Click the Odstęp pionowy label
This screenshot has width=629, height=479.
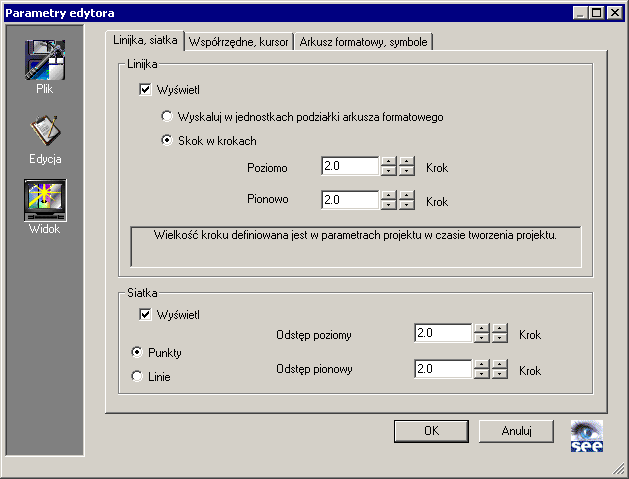pos(314,369)
